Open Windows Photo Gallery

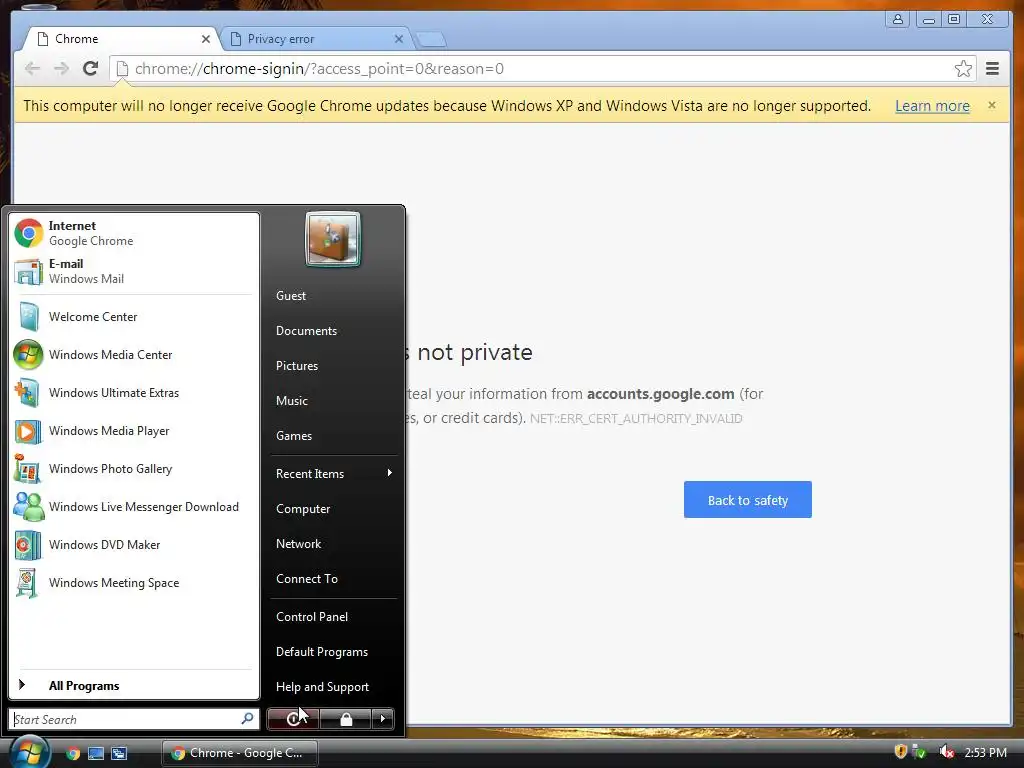point(134,469)
